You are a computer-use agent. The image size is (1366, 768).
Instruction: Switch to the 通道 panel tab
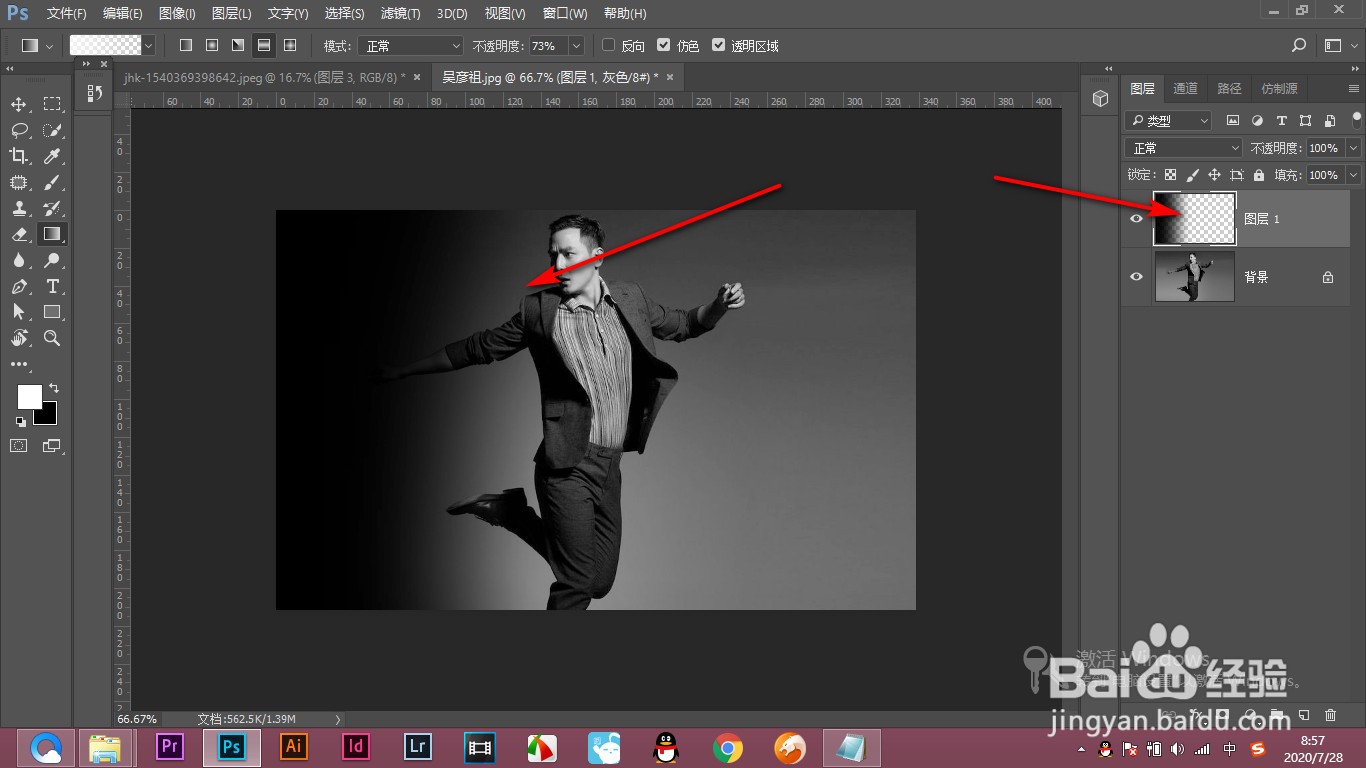[x=1185, y=89]
